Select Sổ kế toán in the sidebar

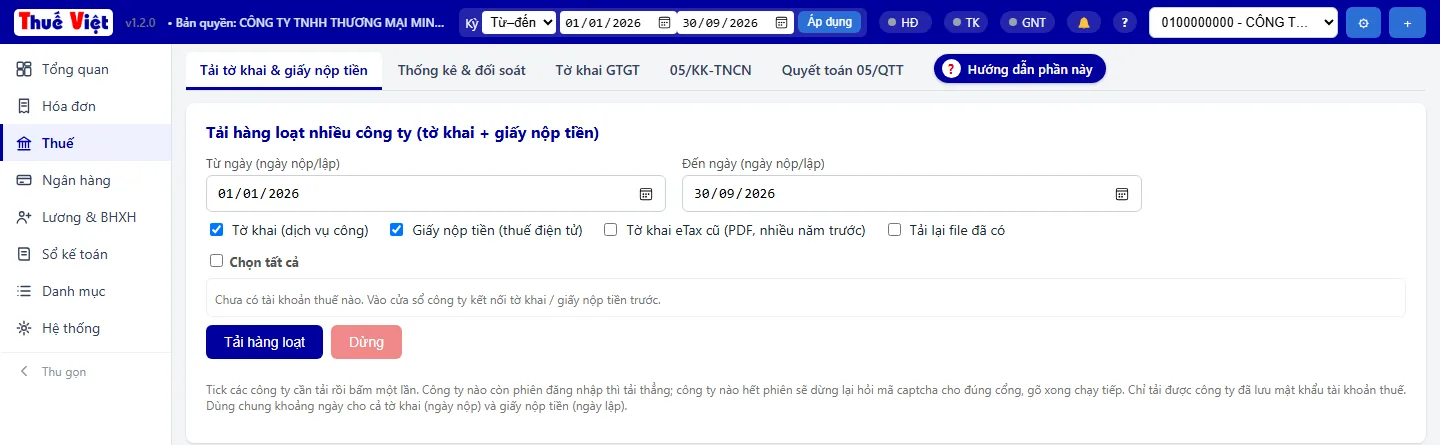pyautogui.click(x=85, y=254)
